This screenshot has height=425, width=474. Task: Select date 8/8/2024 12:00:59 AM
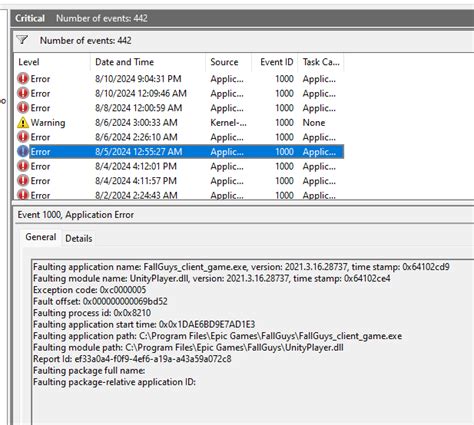[x=138, y=108]
